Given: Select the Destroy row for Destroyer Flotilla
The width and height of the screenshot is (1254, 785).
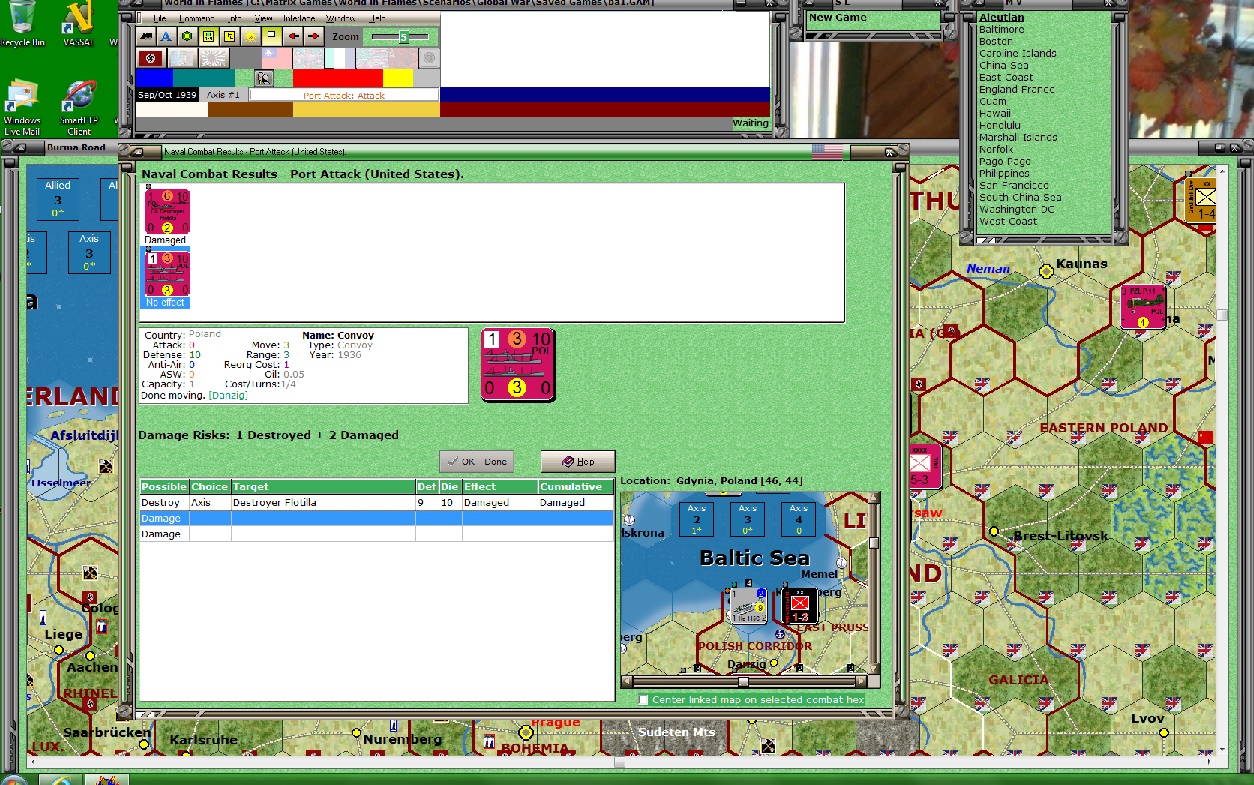Looking at the screenshot, I should click(x=376, y=503).
